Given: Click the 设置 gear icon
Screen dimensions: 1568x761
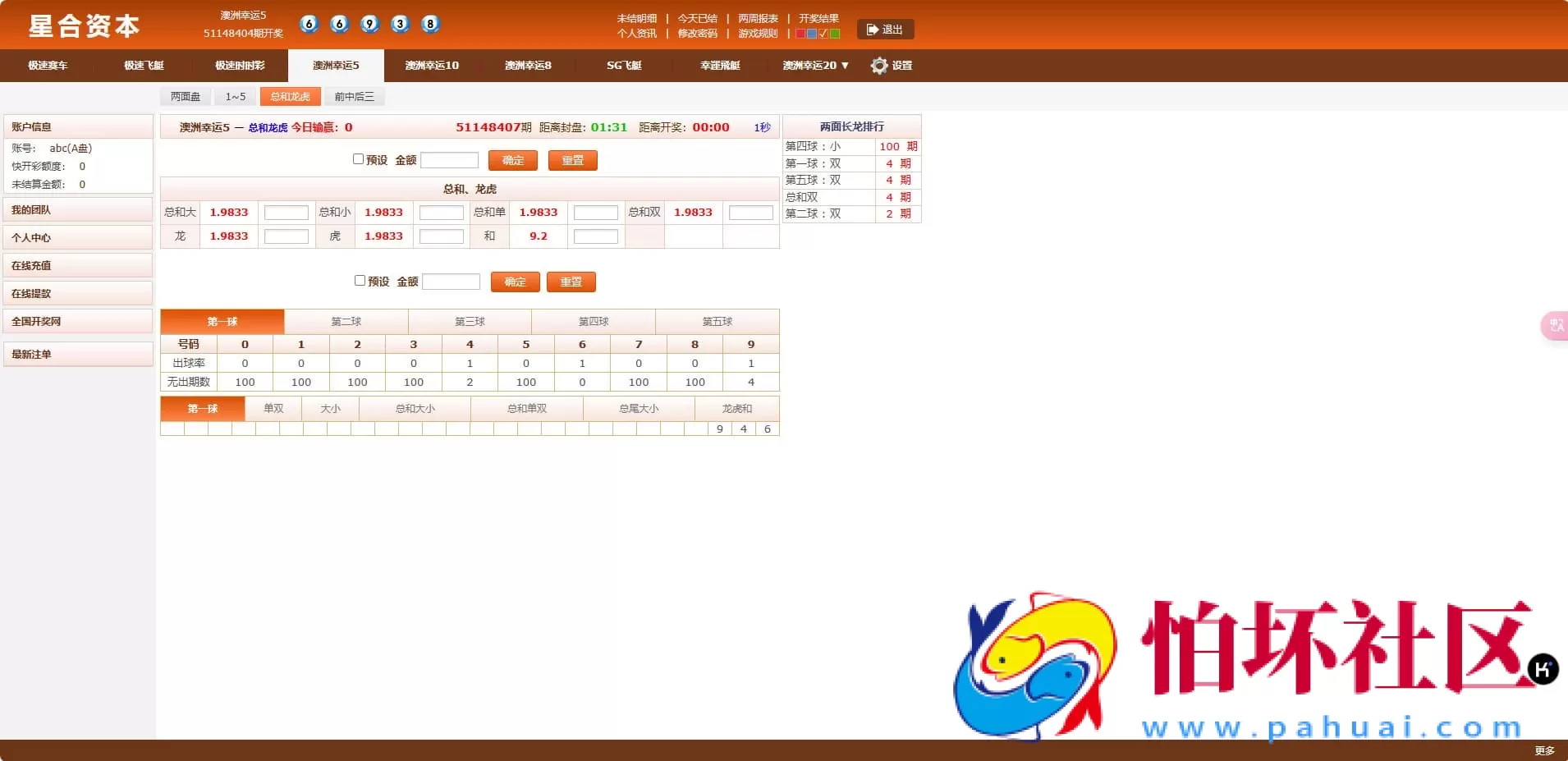Looking at the screenshot, I should click(x=879, y=66).
